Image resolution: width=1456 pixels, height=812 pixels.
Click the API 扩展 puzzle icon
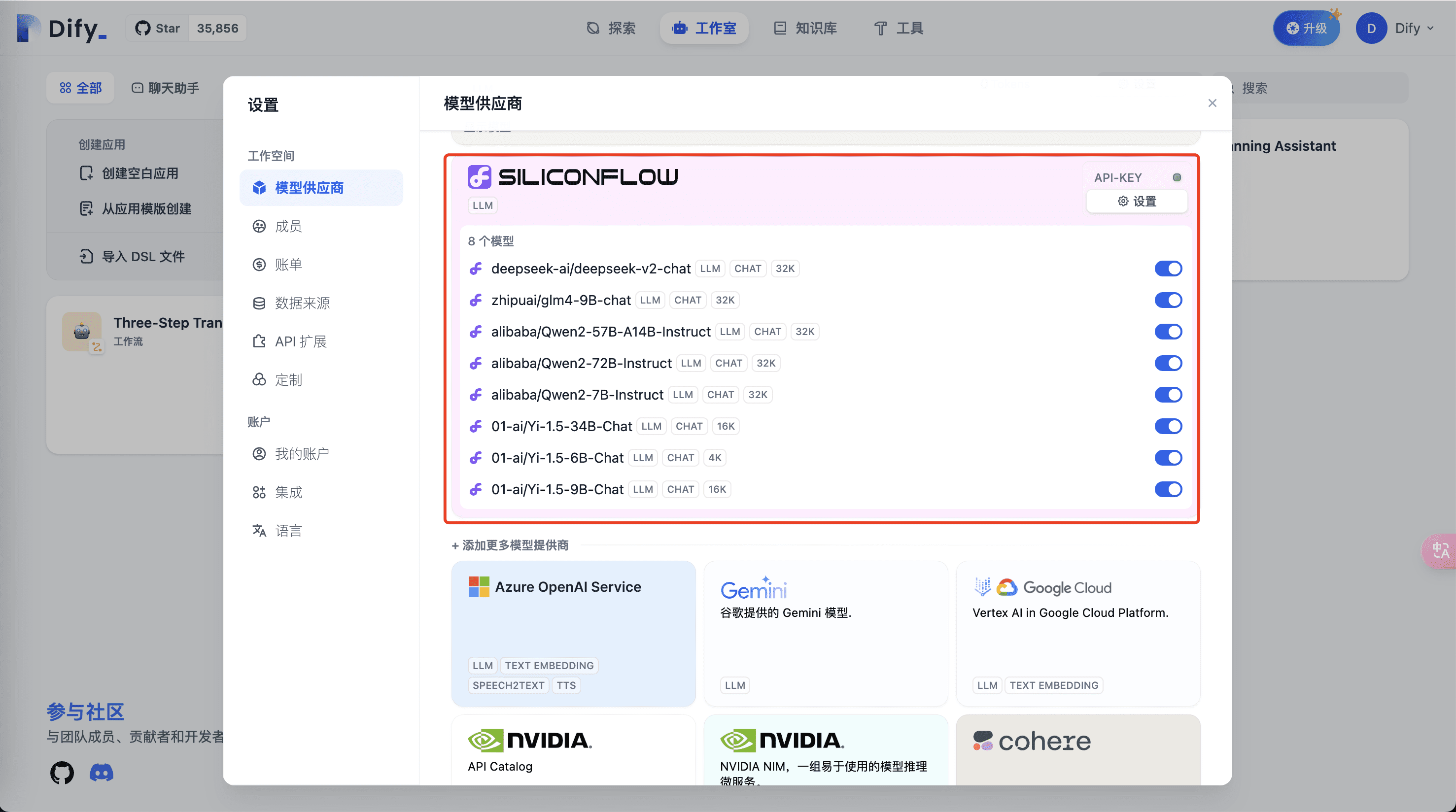(x=259, y=341)
